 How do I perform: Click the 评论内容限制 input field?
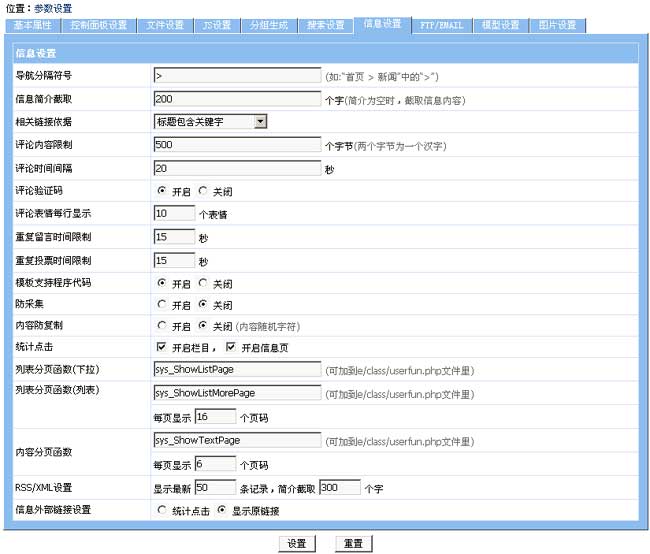[x=238, y=144]
